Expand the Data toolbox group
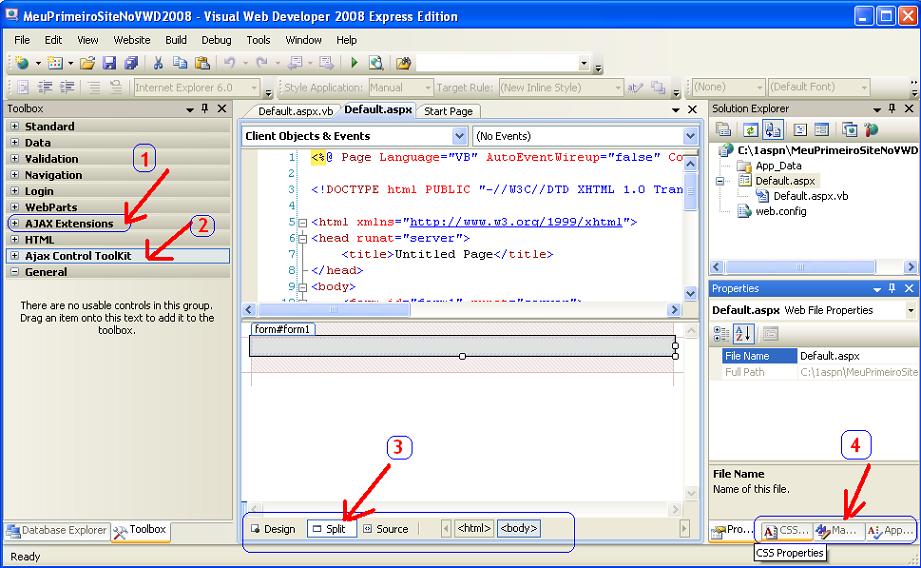The height and width of the screenshot is (568, 921). coord(15,142)
